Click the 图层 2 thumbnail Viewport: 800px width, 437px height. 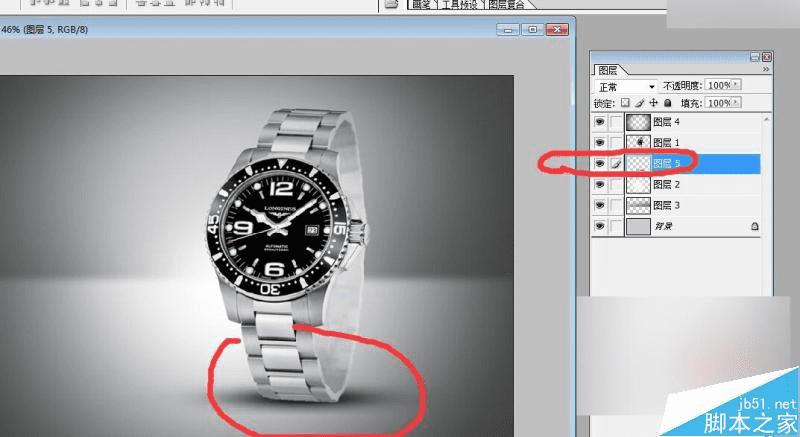point(638,184)
